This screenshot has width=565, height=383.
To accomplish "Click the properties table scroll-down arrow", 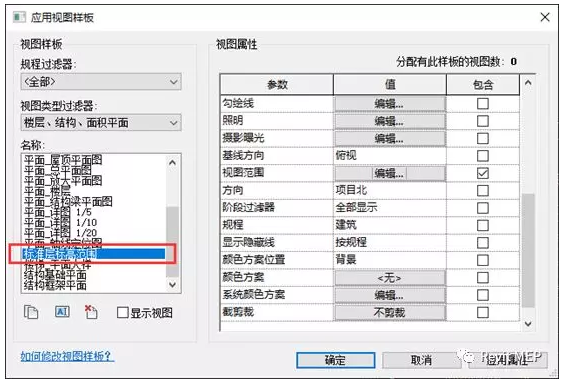I will (528, 324).
